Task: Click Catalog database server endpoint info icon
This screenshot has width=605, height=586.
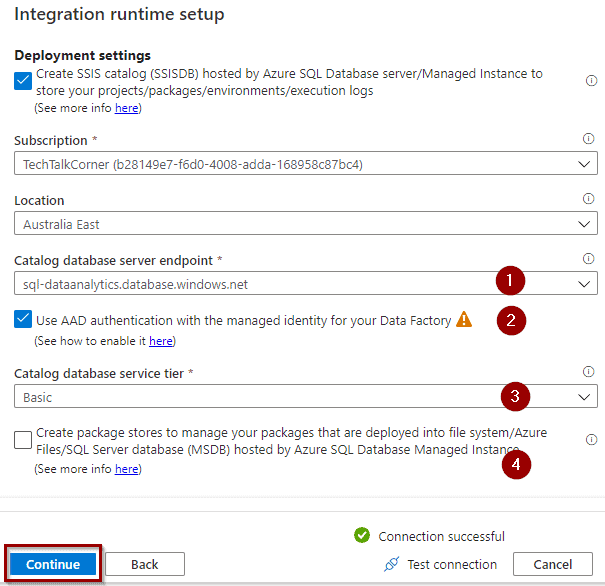Action: (x=588, y=258)
